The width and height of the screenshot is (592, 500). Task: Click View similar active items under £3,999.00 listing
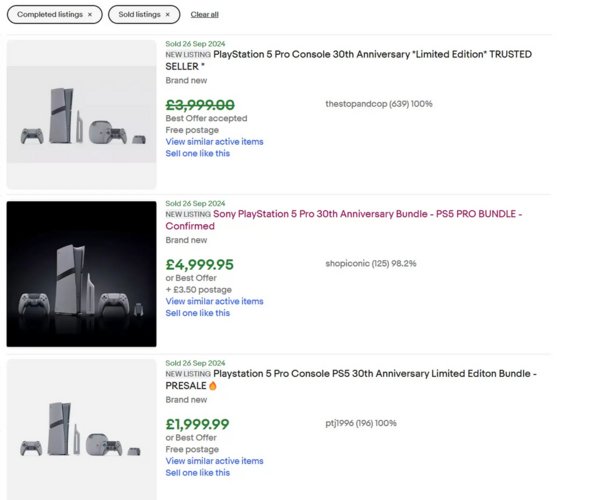[214, 142]
